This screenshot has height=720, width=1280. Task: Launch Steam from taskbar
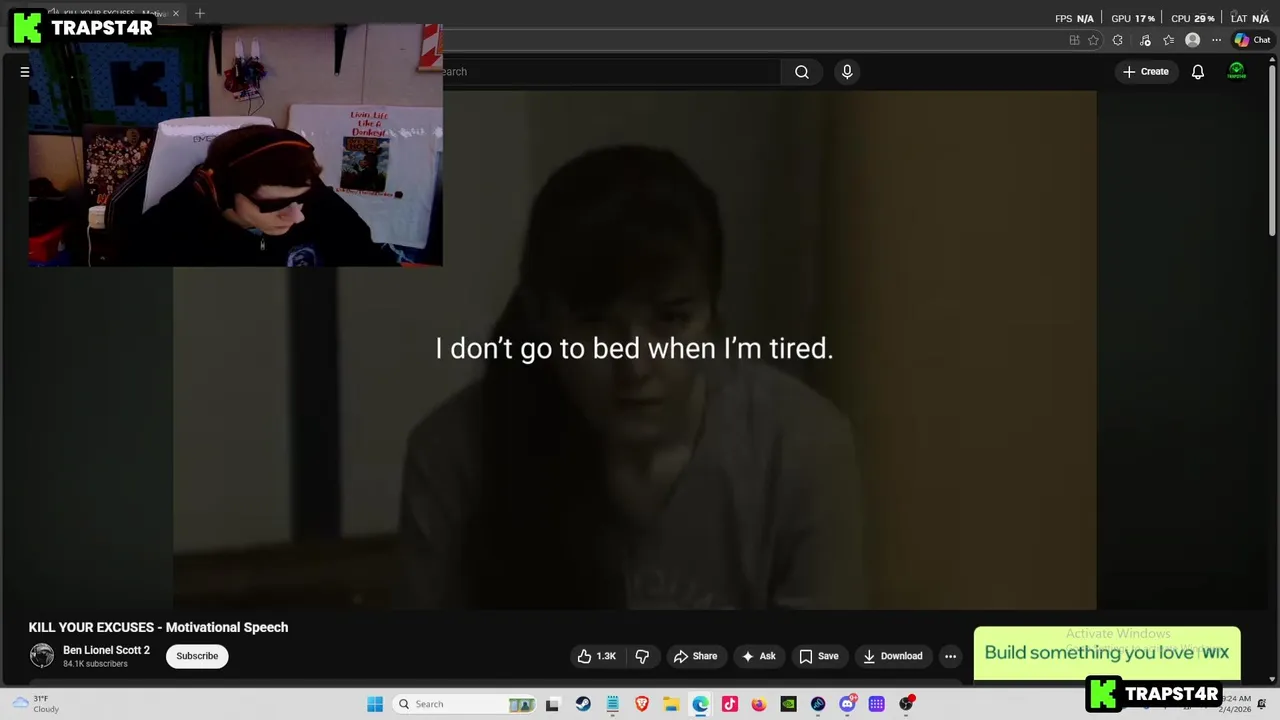[583, 704]
